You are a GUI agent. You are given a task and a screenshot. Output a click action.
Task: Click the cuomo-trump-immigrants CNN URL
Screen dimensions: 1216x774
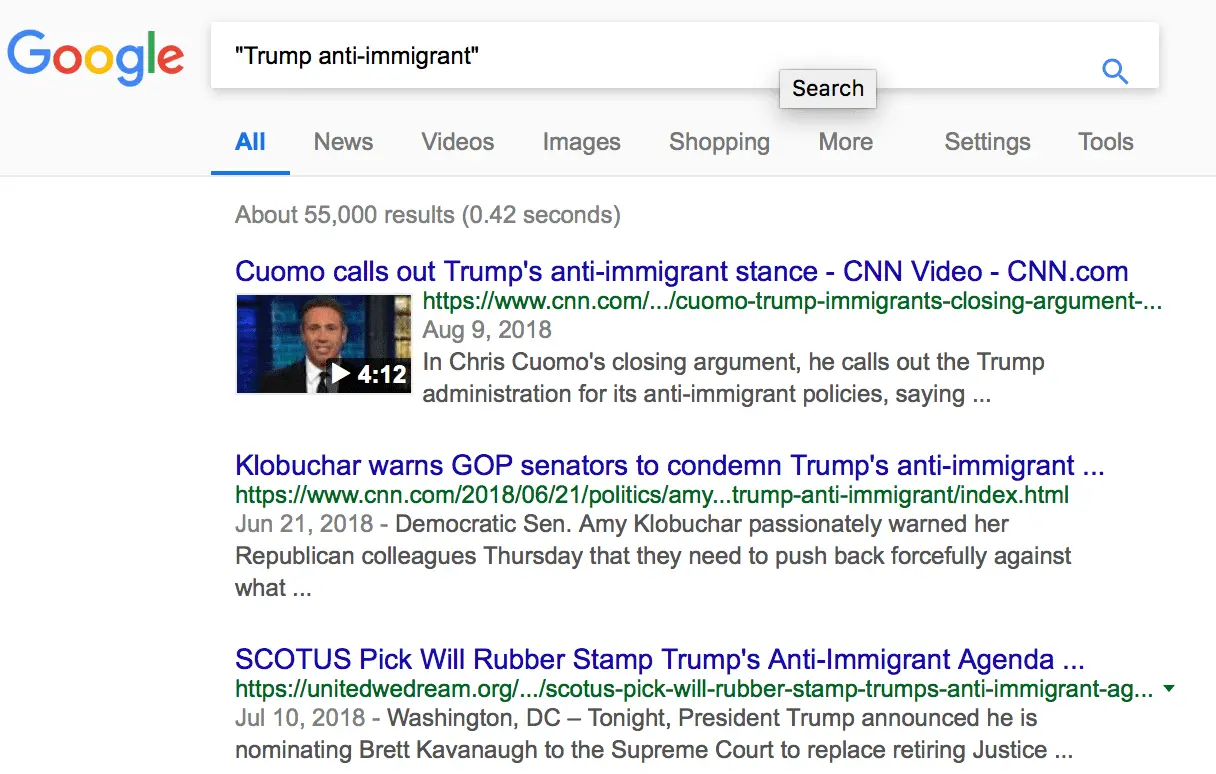pos(792,301)
